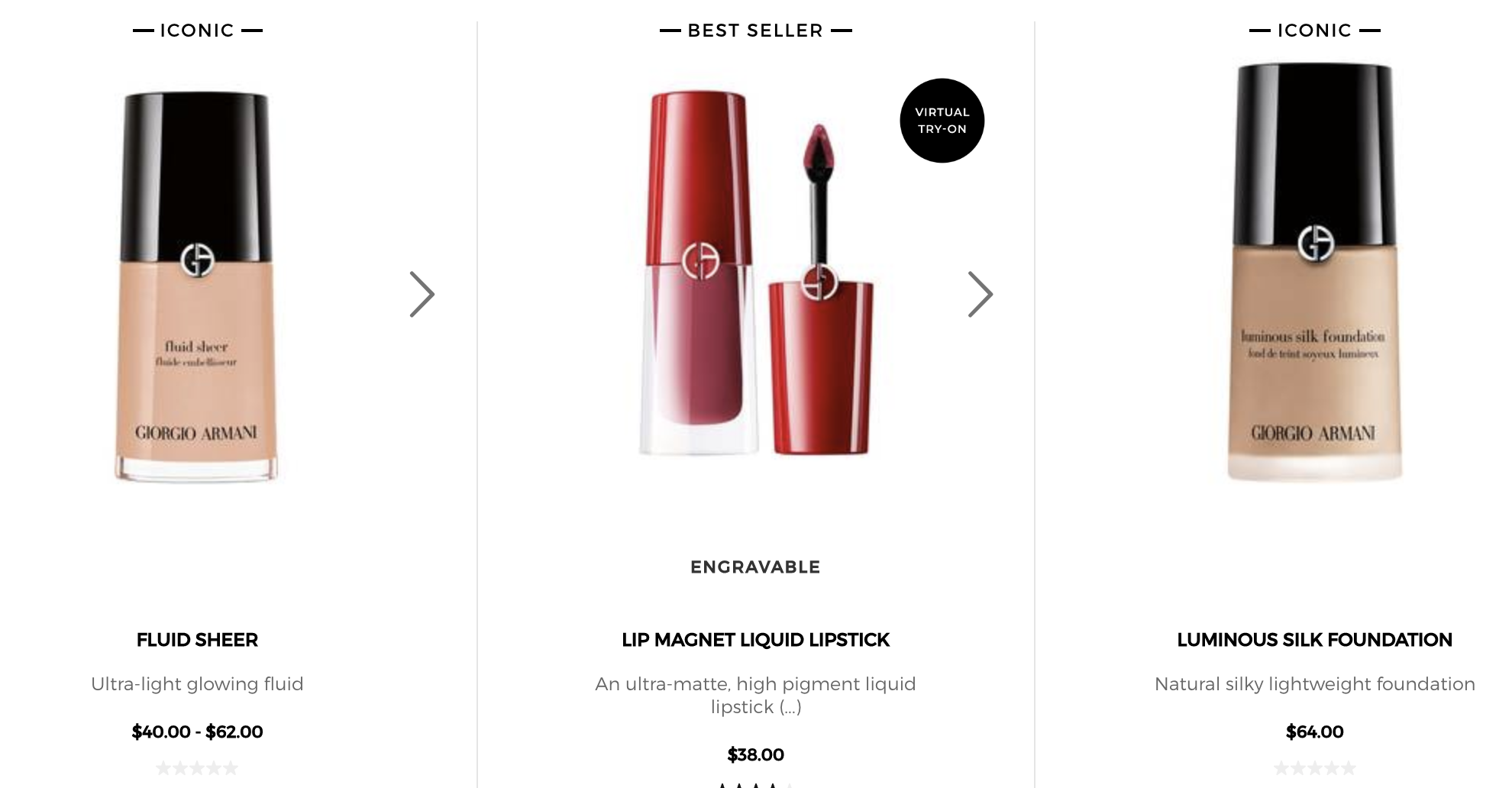
Task: Click the LUMINOUS SILK FOUNDATION title
Action: pyautogui.click(x=1314, y=640)
